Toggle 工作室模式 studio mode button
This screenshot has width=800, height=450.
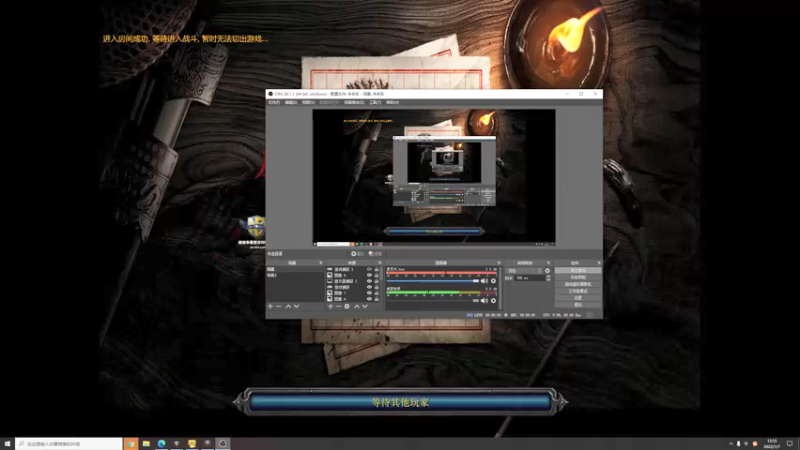click(x=578, y=291)
